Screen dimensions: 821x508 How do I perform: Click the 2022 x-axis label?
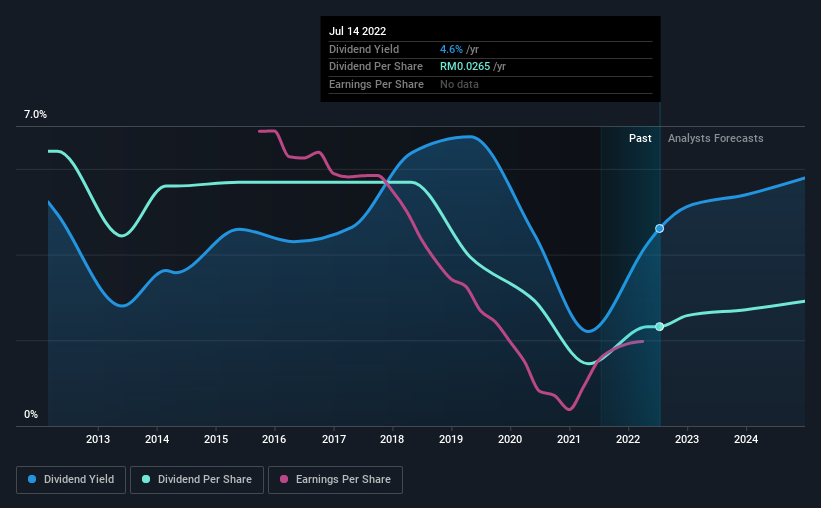click(x=628, y=439)
